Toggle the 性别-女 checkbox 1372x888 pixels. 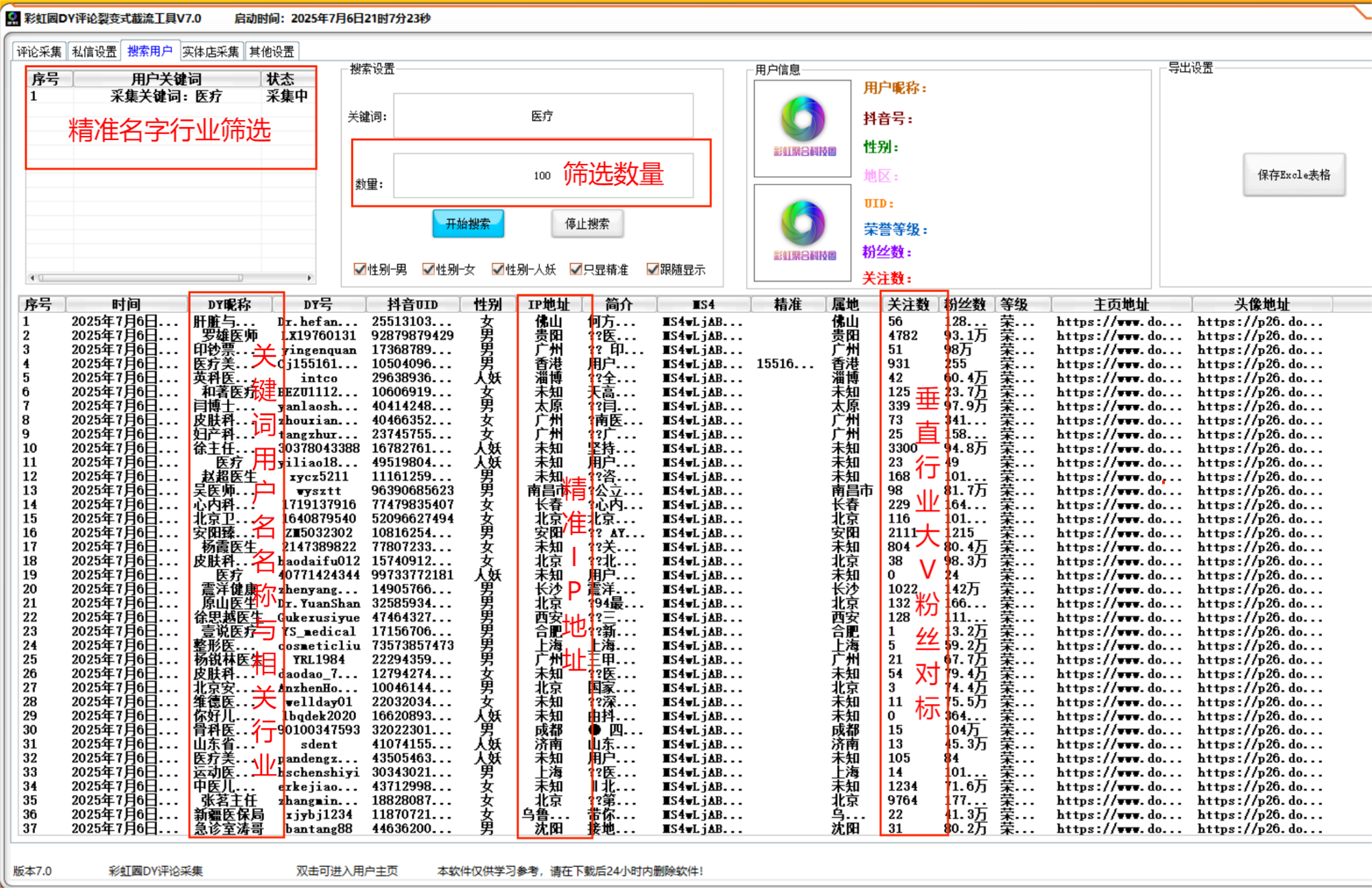[429, 270]
